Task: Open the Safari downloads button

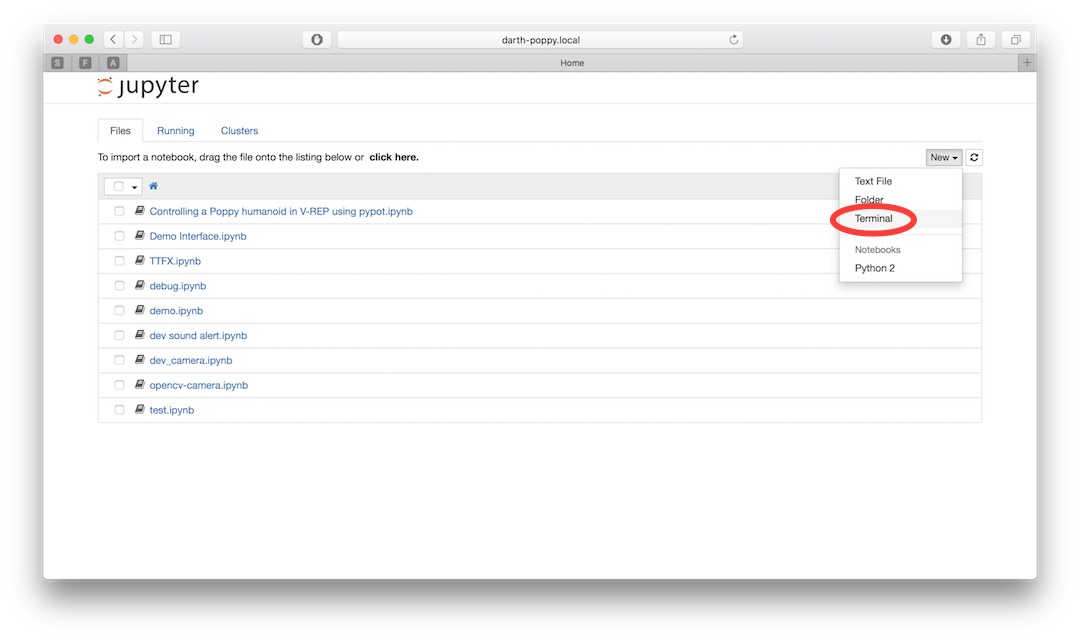Action: click(x=946, y=39)
